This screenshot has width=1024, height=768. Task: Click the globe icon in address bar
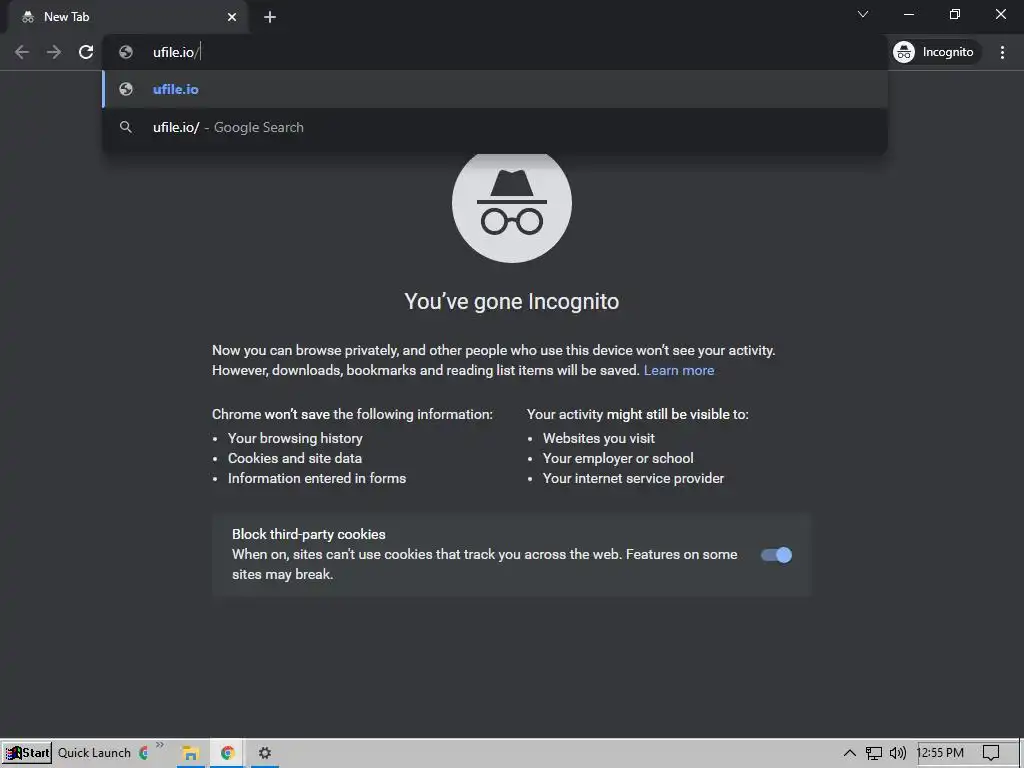coord(126,52)
